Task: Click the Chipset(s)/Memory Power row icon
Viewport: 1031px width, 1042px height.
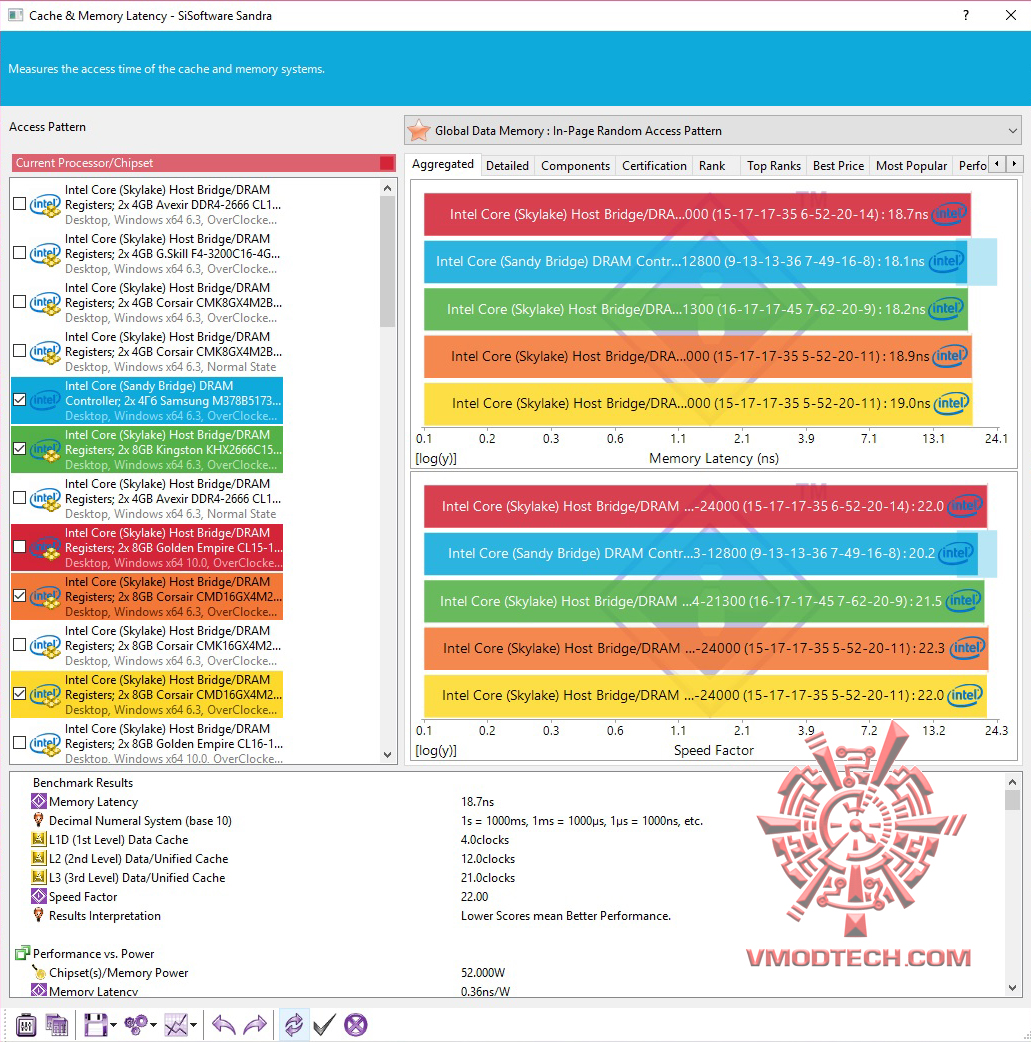Action: [39, 972]
